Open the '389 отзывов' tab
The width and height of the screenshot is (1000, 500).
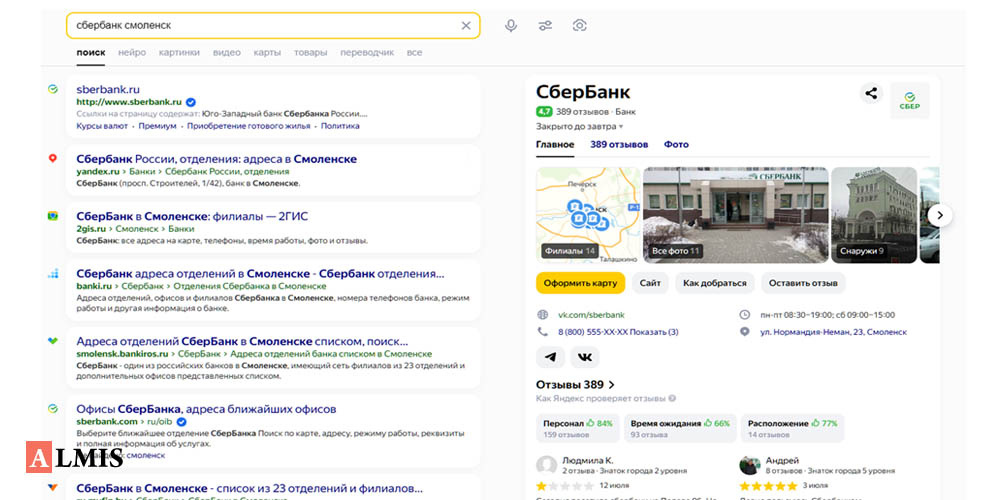[x=619, y=145]
